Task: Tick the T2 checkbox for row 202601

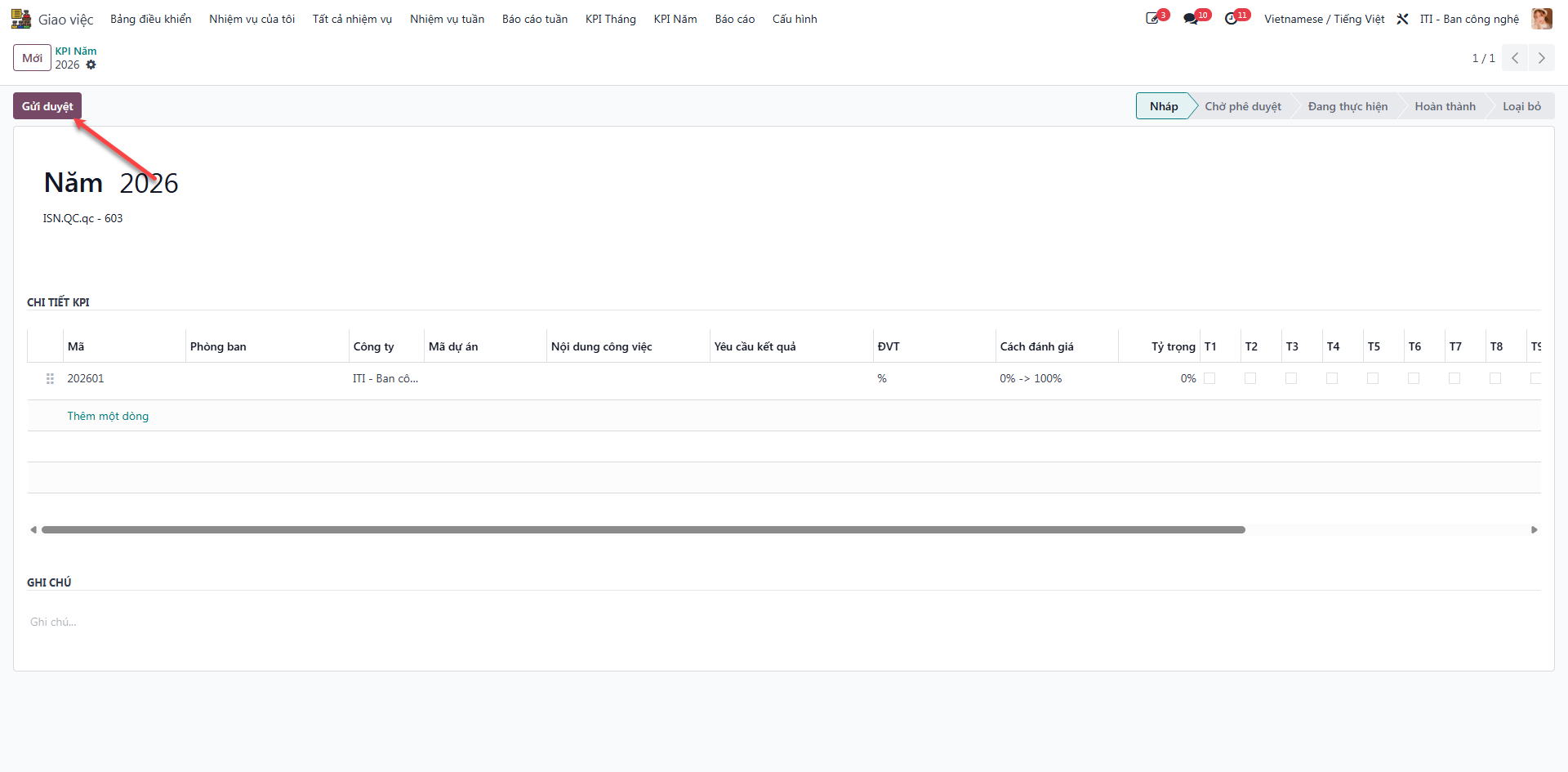Action: pyautogui.click(x=1250, y=378)
